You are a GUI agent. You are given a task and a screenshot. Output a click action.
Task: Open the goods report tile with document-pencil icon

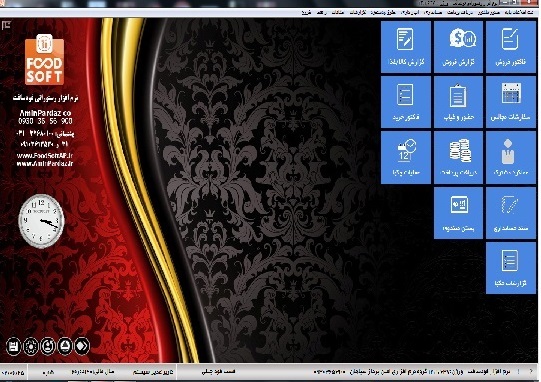coord(406,47)
